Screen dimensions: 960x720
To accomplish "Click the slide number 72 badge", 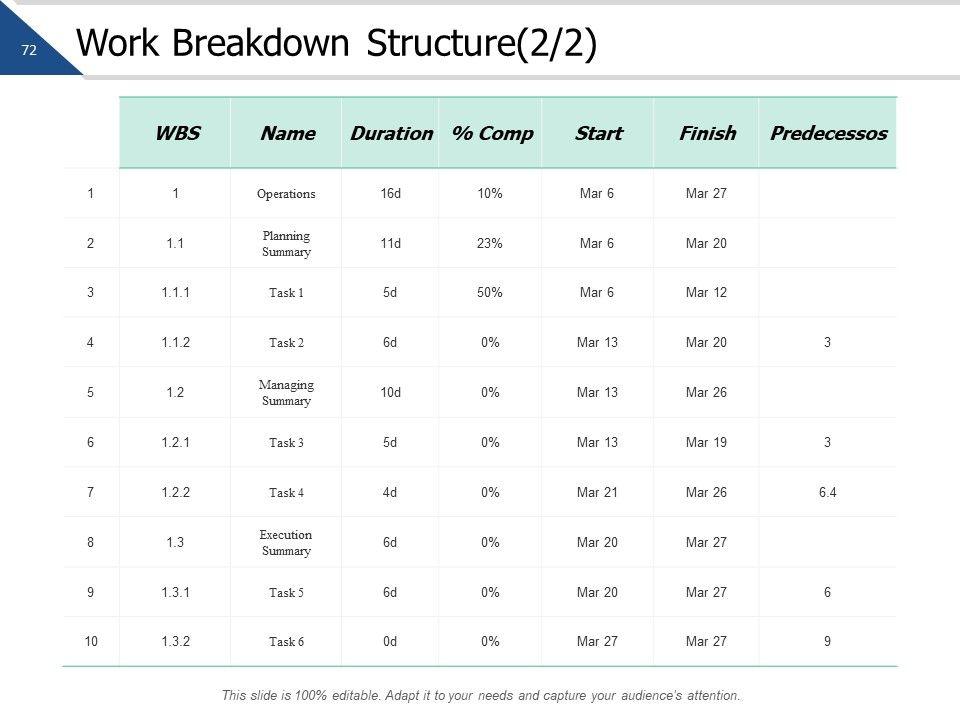I will click(x=29, y=49).
